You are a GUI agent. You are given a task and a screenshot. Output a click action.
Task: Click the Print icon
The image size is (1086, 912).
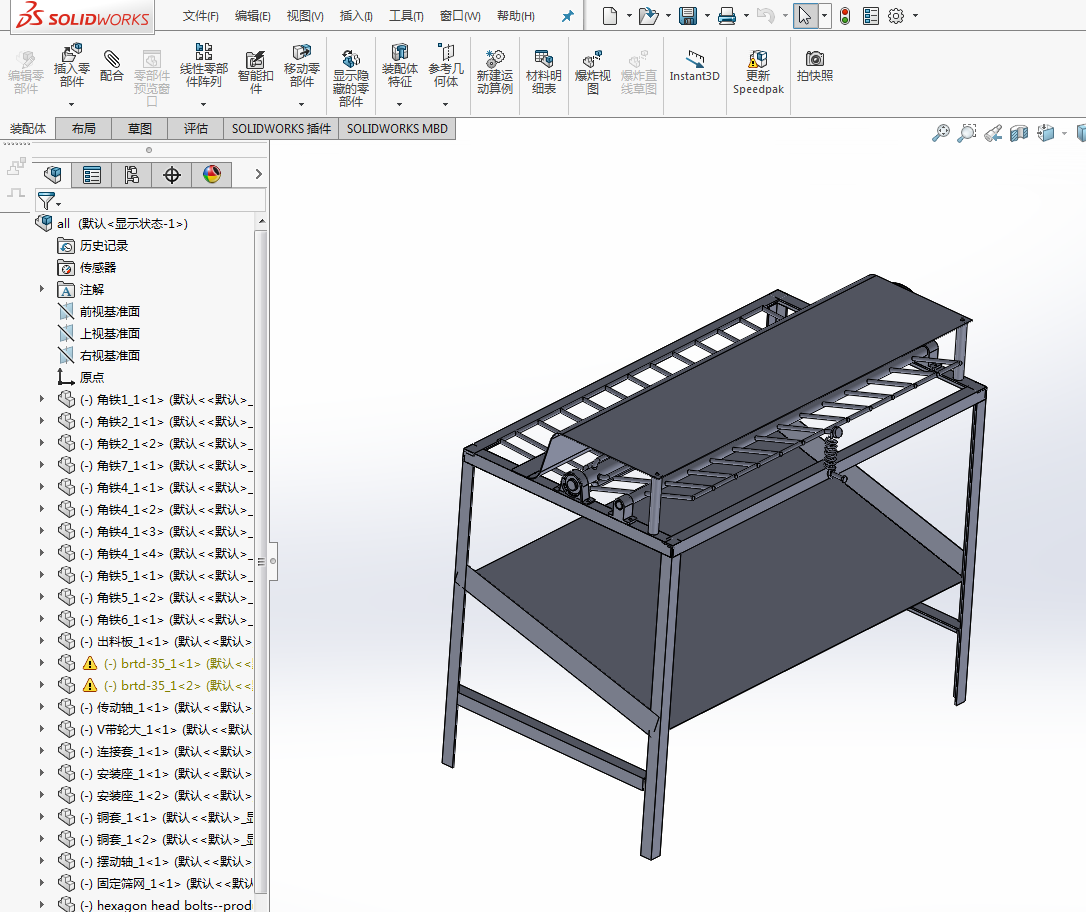727,15
